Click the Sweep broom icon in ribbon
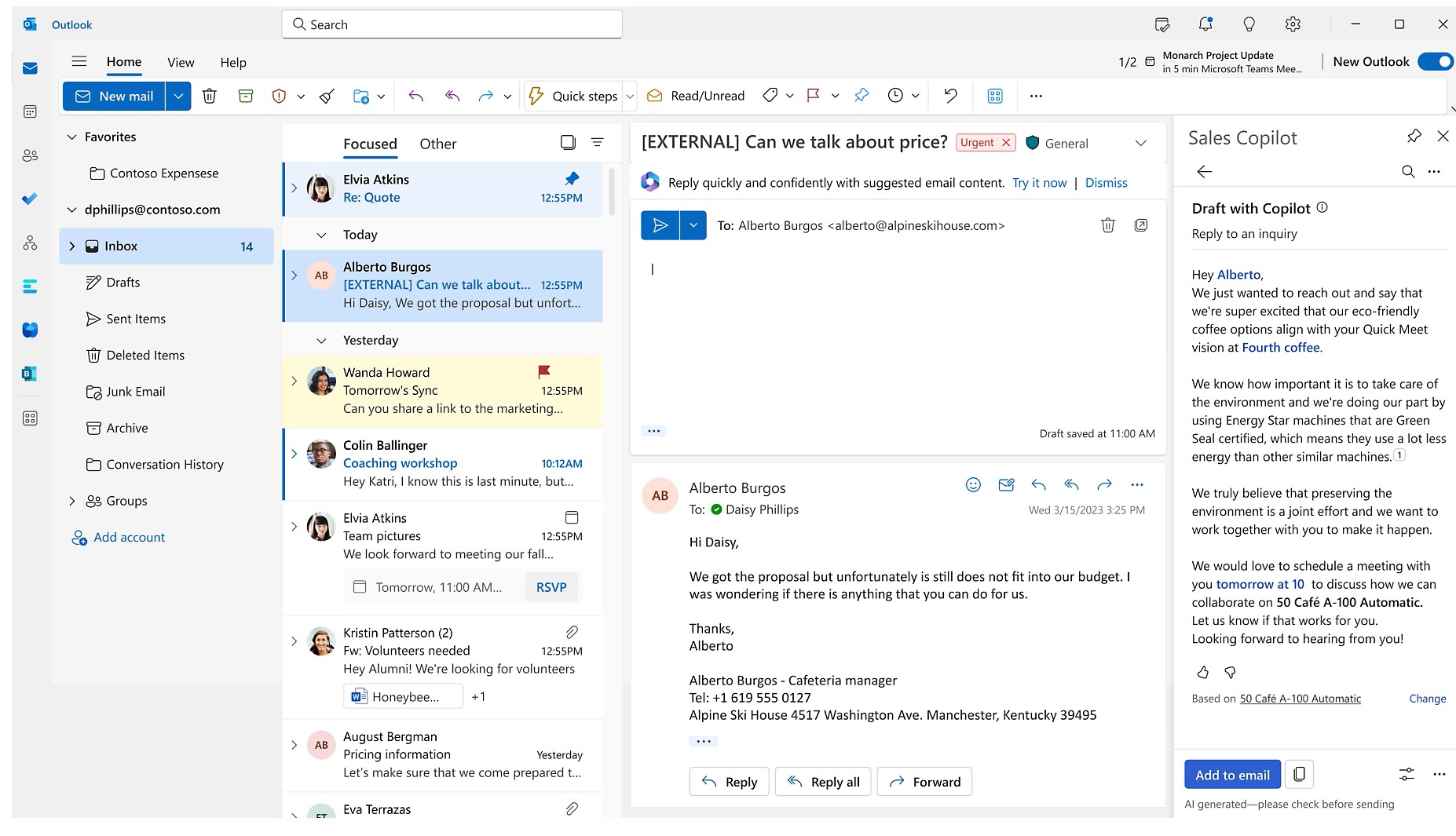1456x836 pixels. point(327,96)
